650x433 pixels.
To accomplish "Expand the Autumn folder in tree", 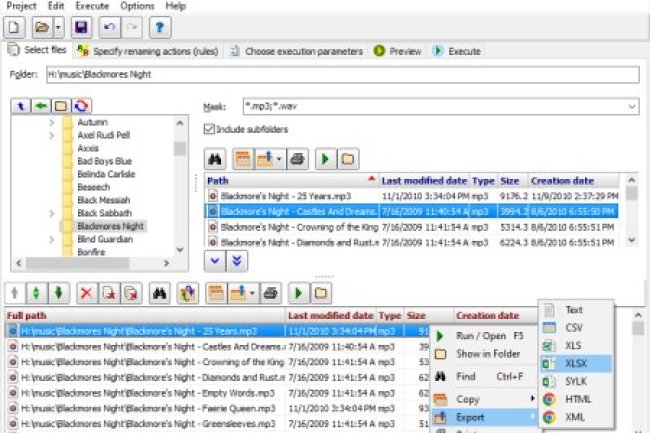I will pos(51,120).
